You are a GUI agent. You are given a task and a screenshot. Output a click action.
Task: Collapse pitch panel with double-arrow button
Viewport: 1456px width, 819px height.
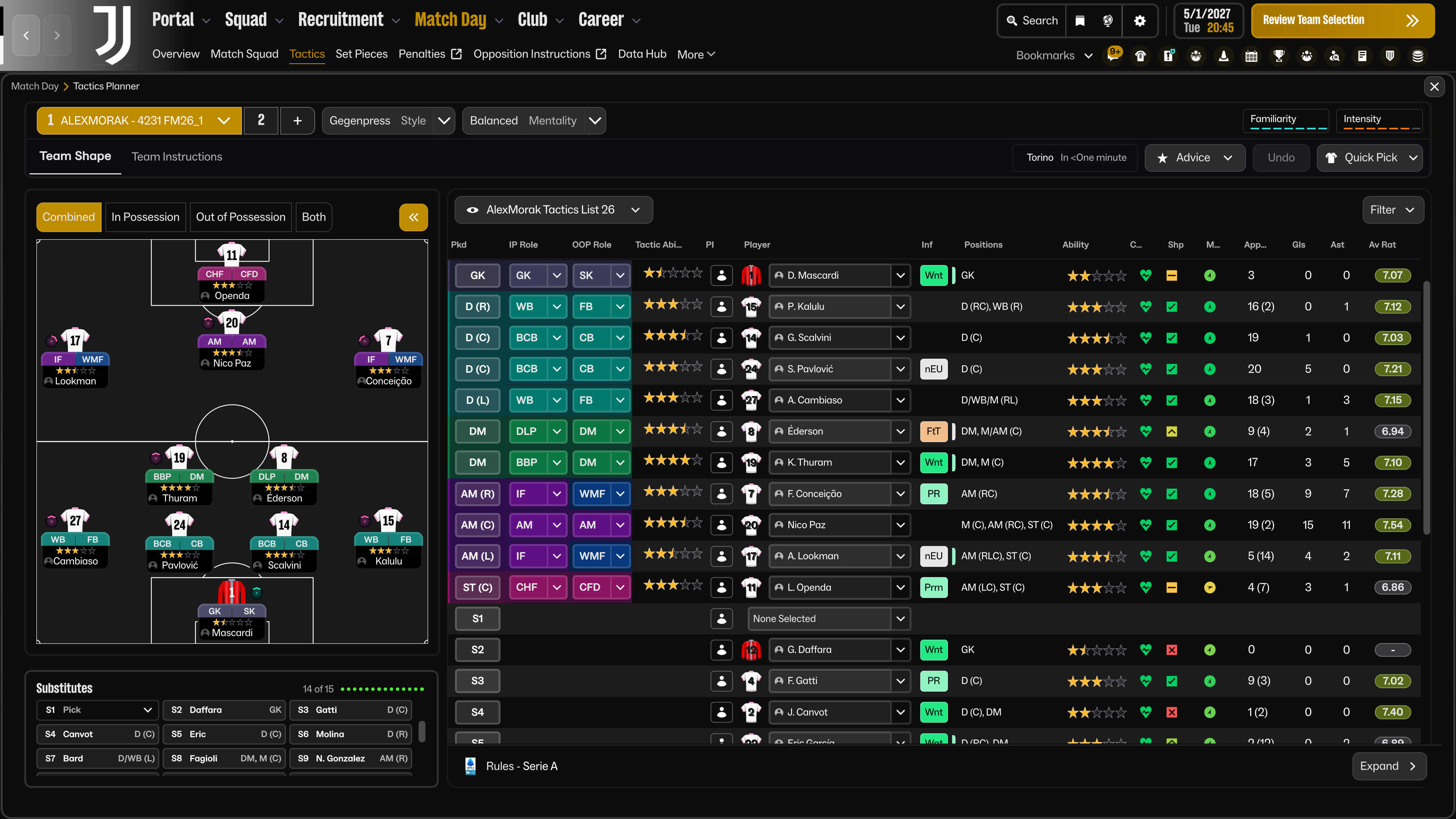413,217
